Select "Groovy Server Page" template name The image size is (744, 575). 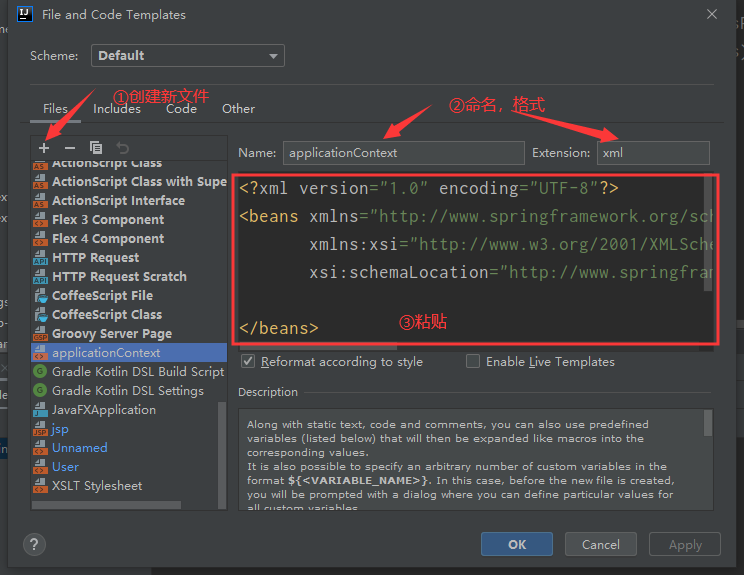coord(112,334)
